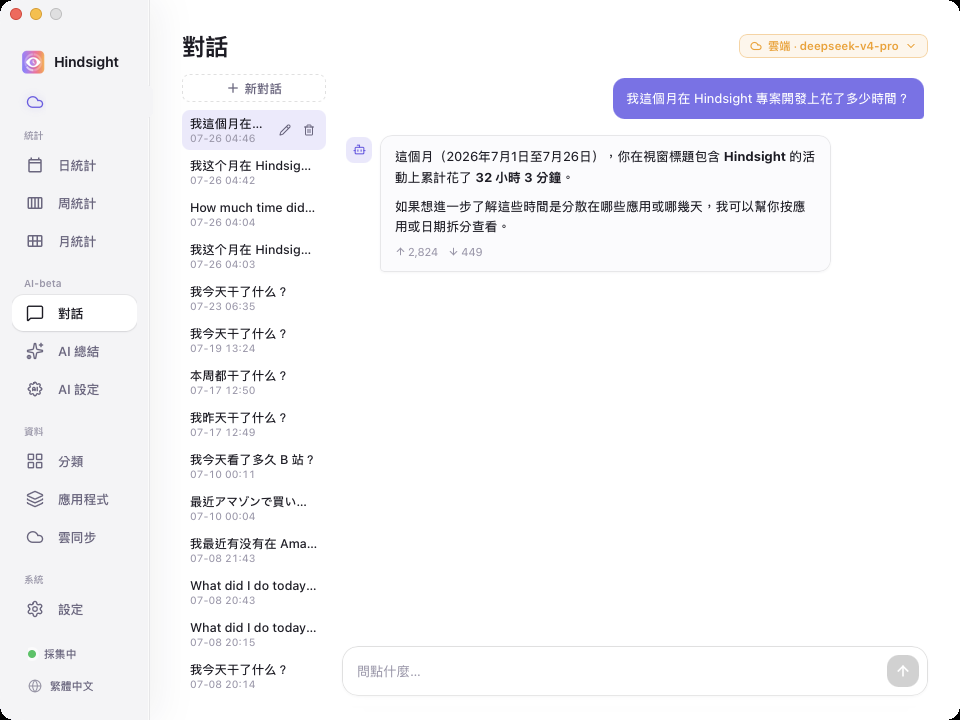Start a 新對話 conversation
Image resolution: width=960 pixels, height=720 pixels.
(254, 88)
